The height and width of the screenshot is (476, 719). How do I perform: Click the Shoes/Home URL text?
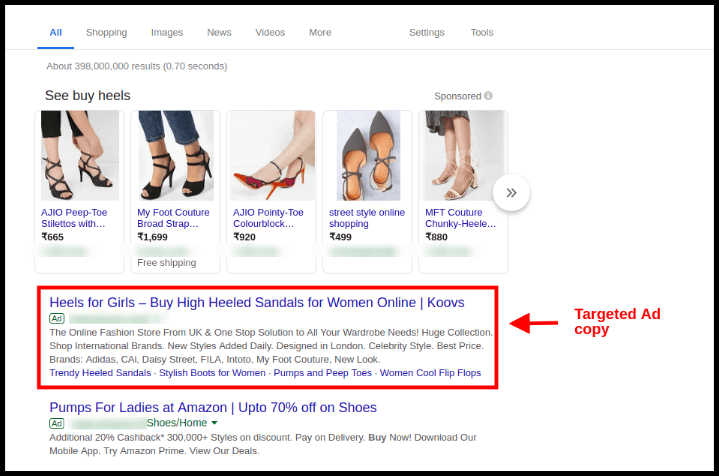point(177,423)
